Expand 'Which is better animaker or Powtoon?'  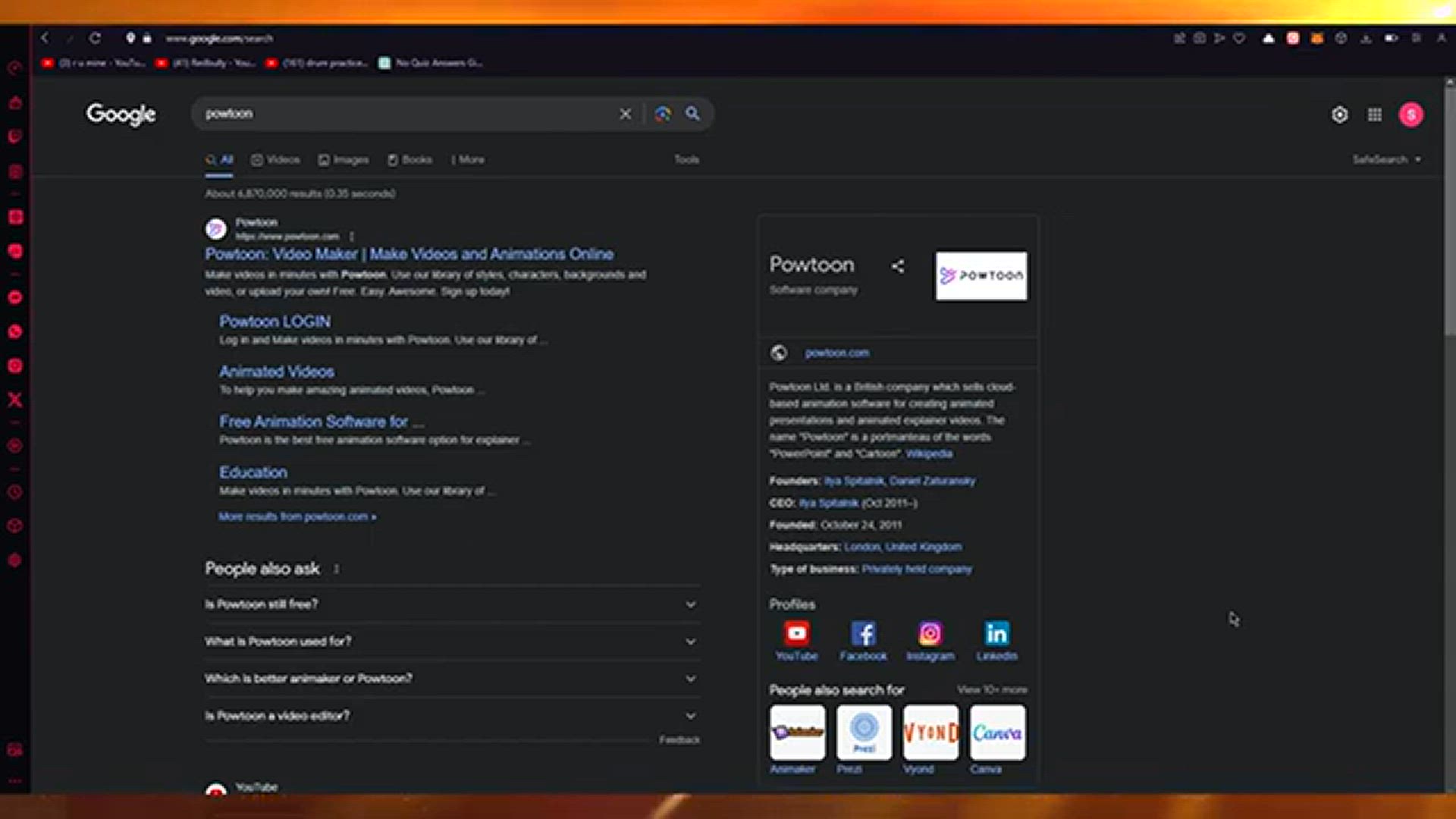[x=452, y=679]
